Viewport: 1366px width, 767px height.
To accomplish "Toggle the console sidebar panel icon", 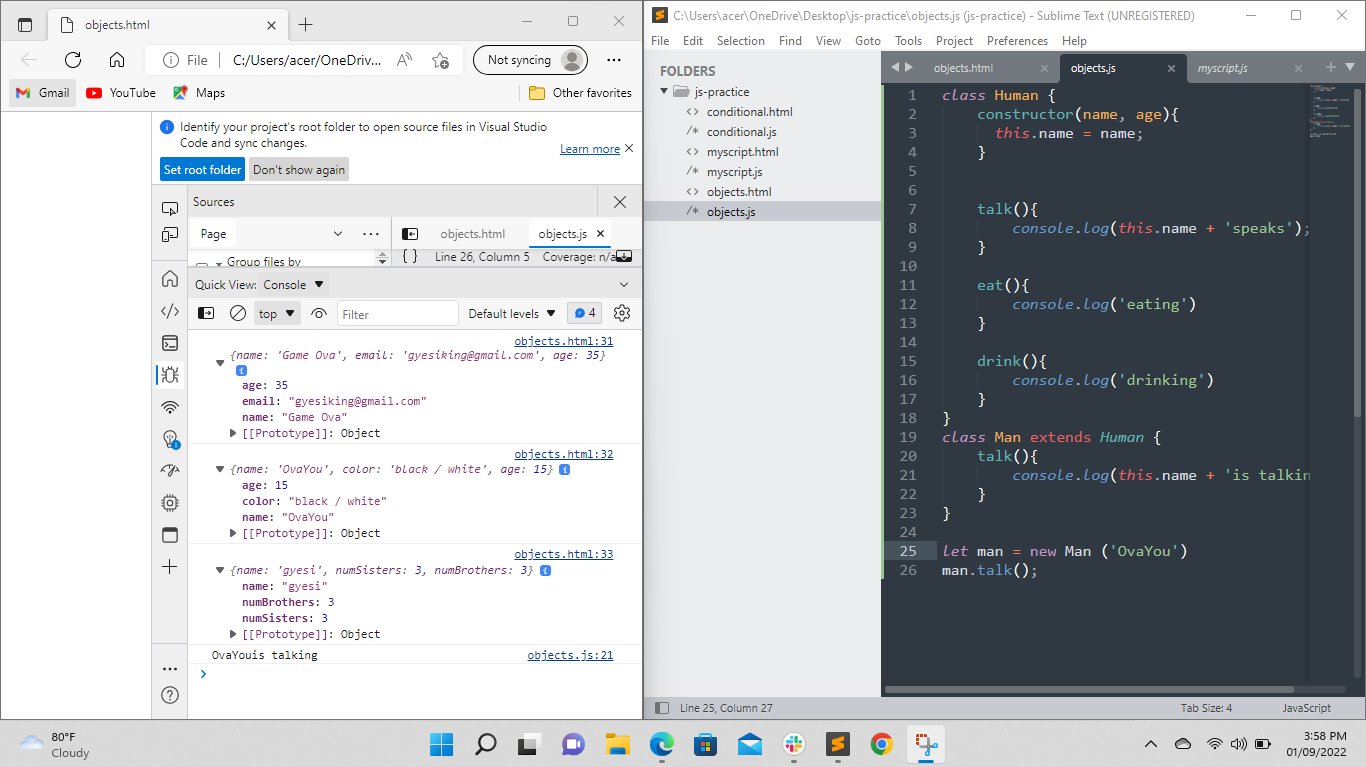I will 206,313.
